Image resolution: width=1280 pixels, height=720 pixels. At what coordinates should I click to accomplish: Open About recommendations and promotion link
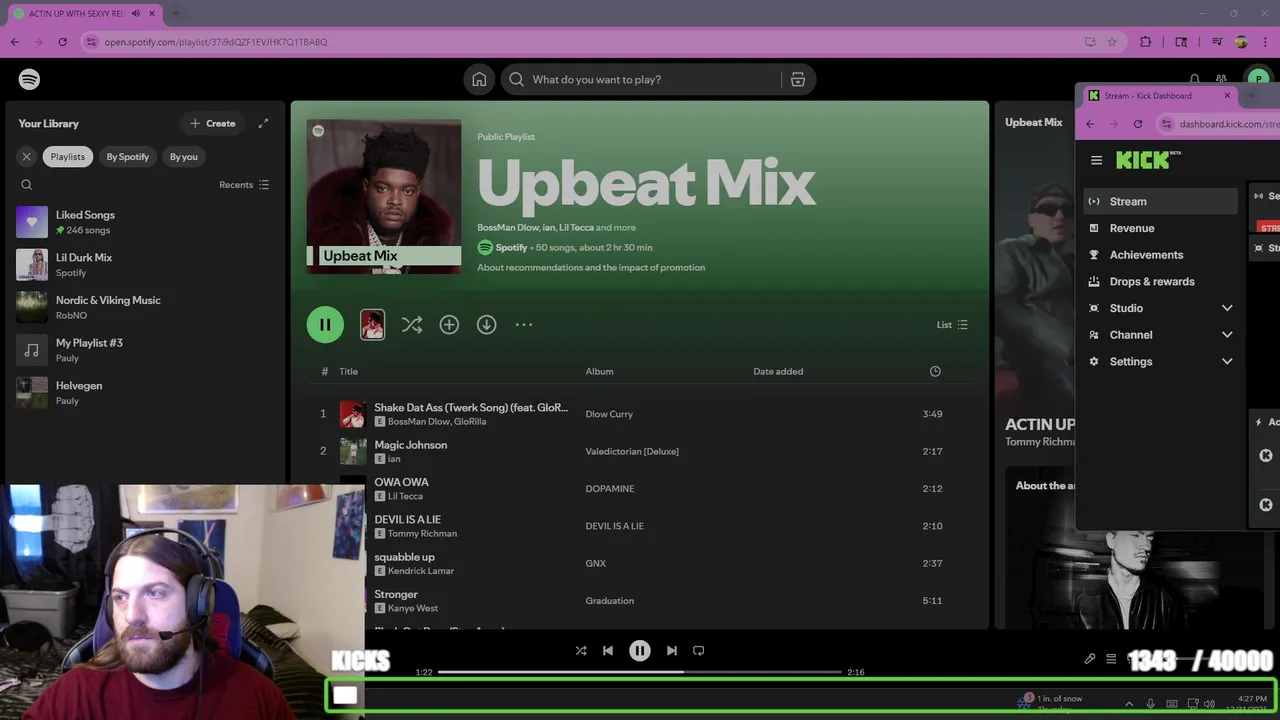tap(591, 268)
